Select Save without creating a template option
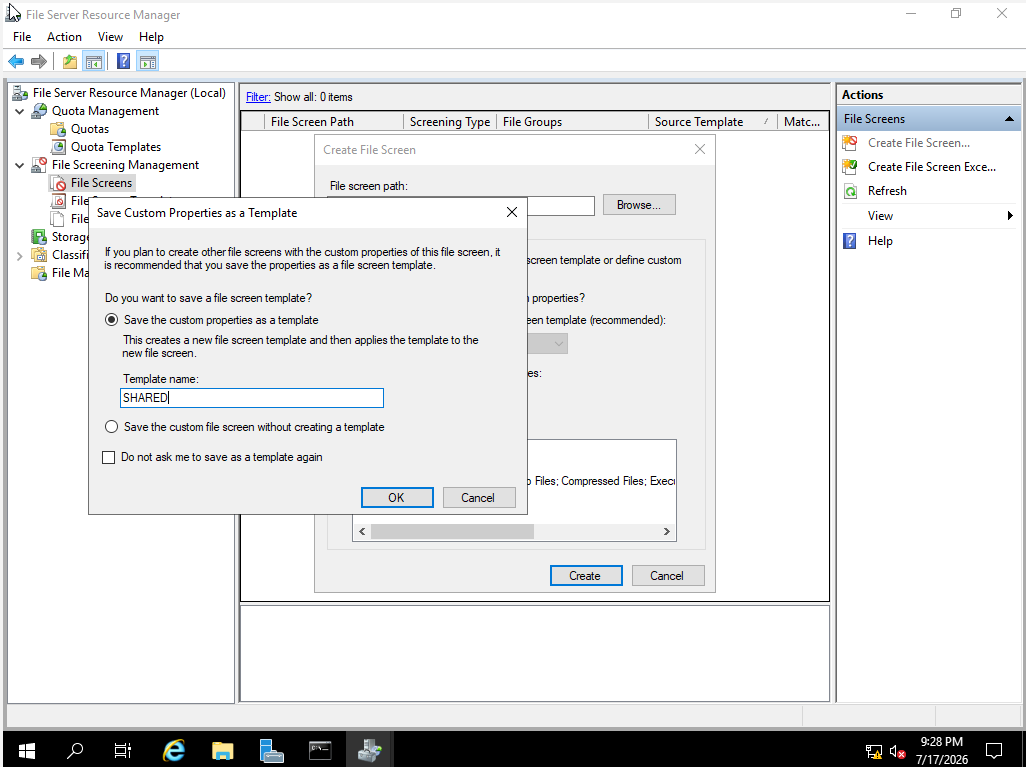The width and height of the screenshot is (1026, 767). [x=112, y=427]
